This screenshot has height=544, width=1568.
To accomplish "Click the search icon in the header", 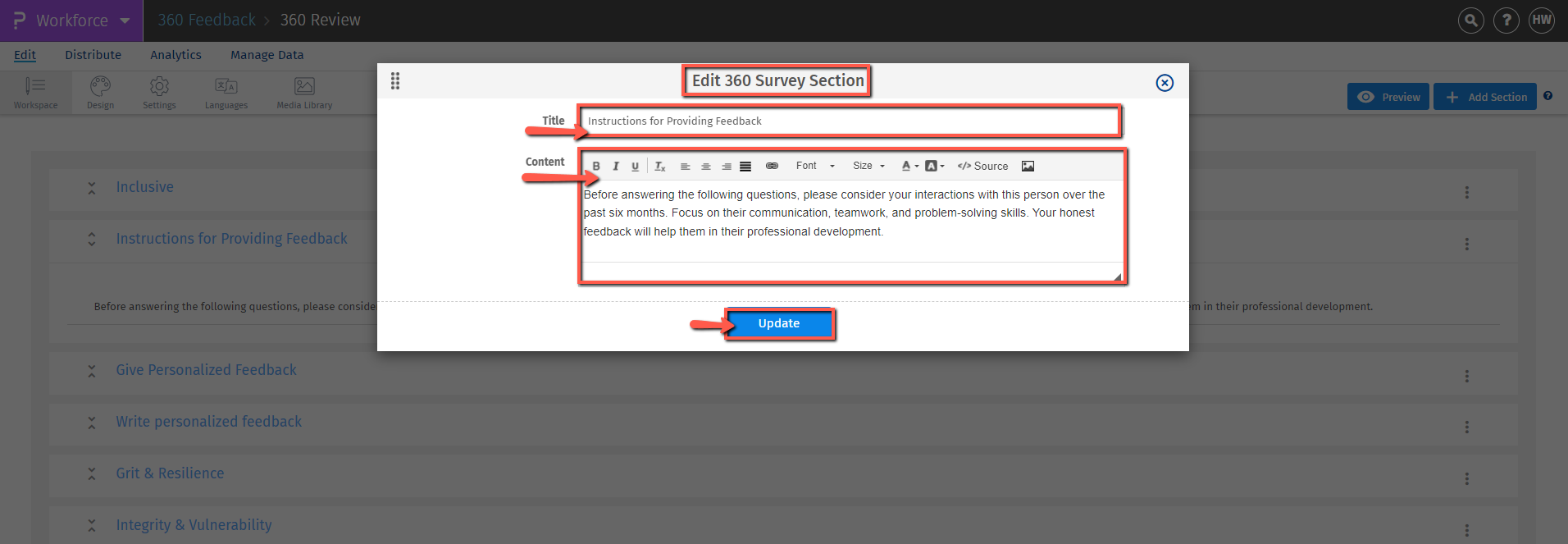I will coord(1471,21).
